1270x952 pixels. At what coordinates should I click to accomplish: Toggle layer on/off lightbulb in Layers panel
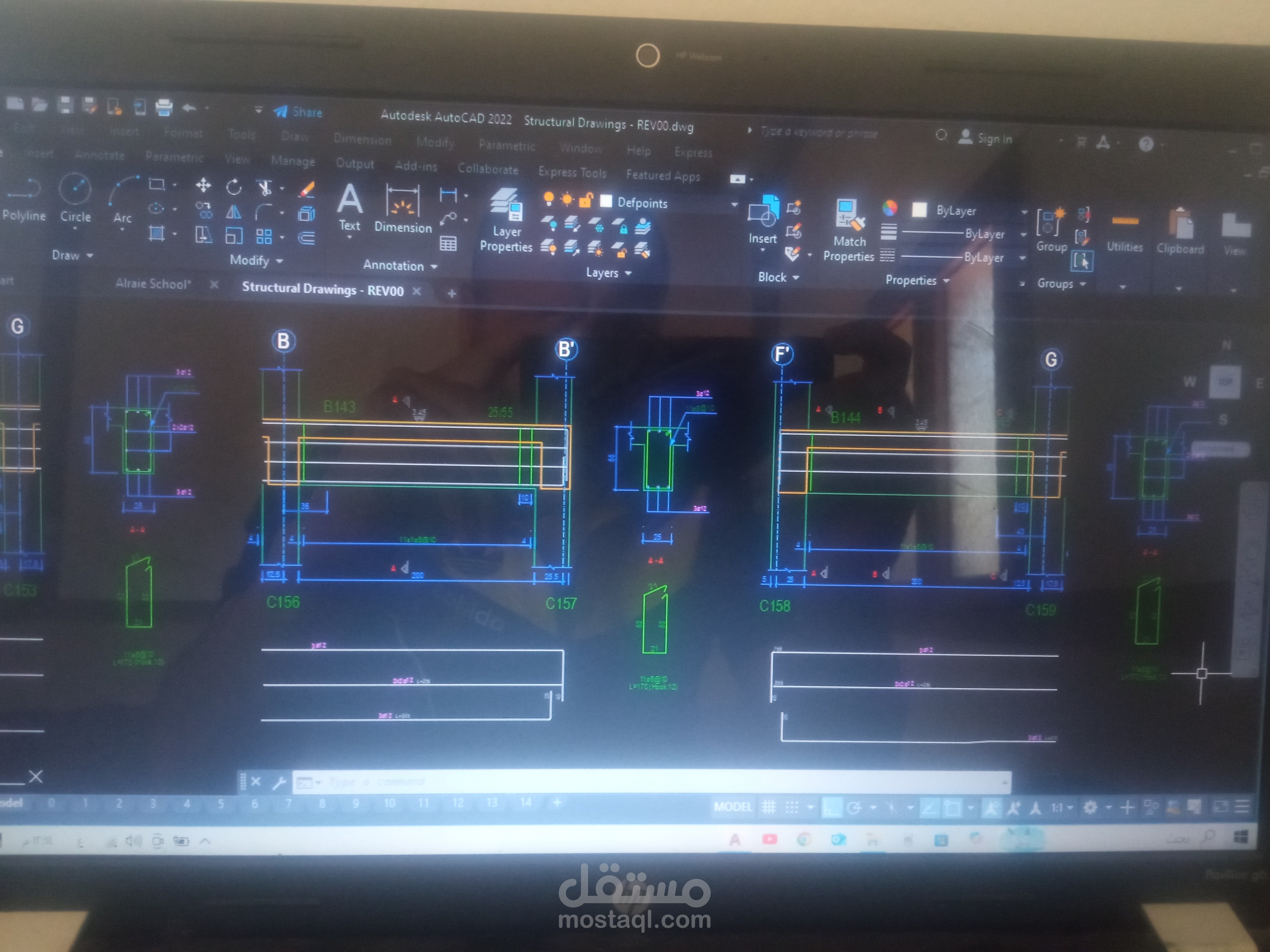point(549,199)
